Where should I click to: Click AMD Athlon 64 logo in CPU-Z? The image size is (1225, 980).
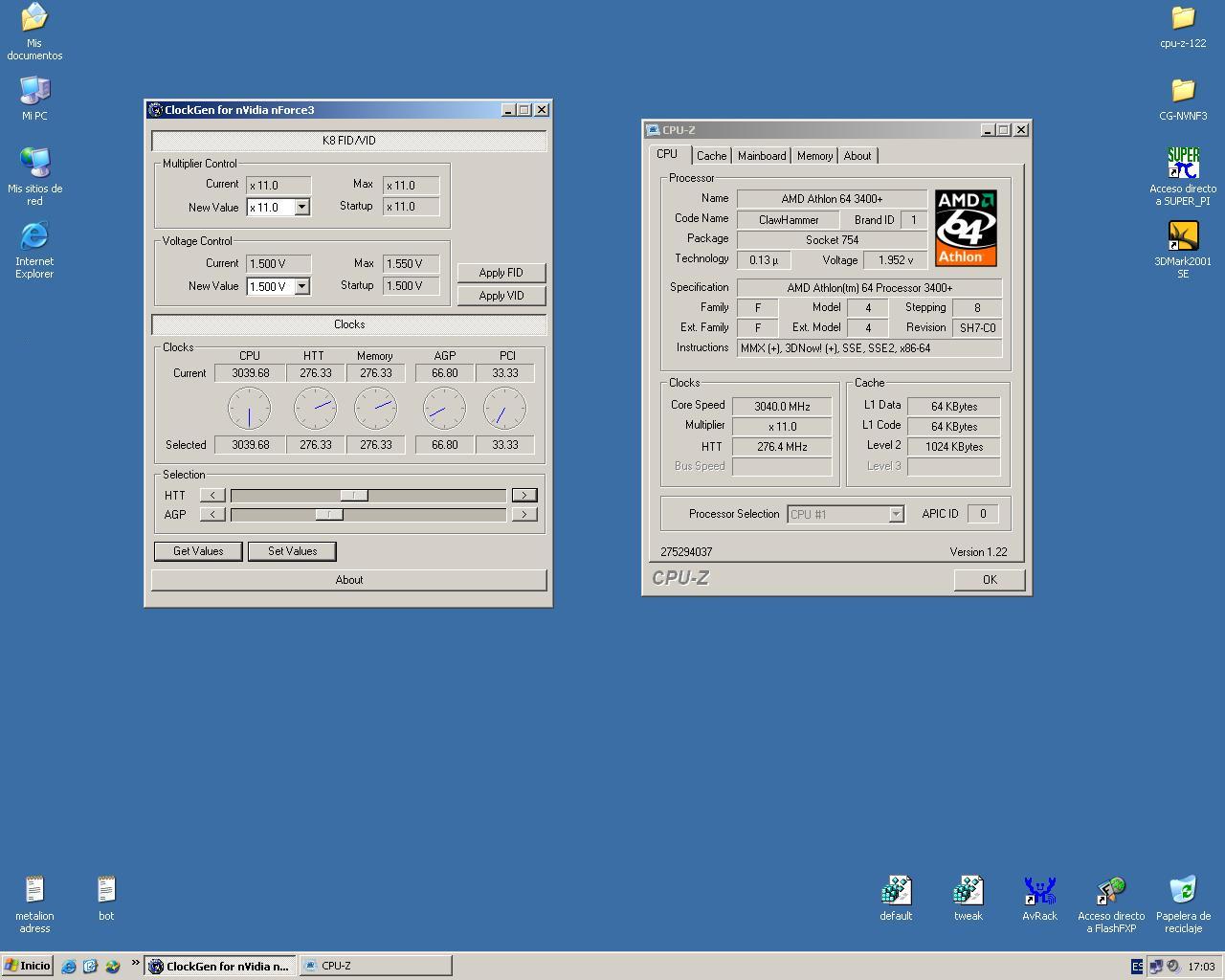click(x=966, y=228)
